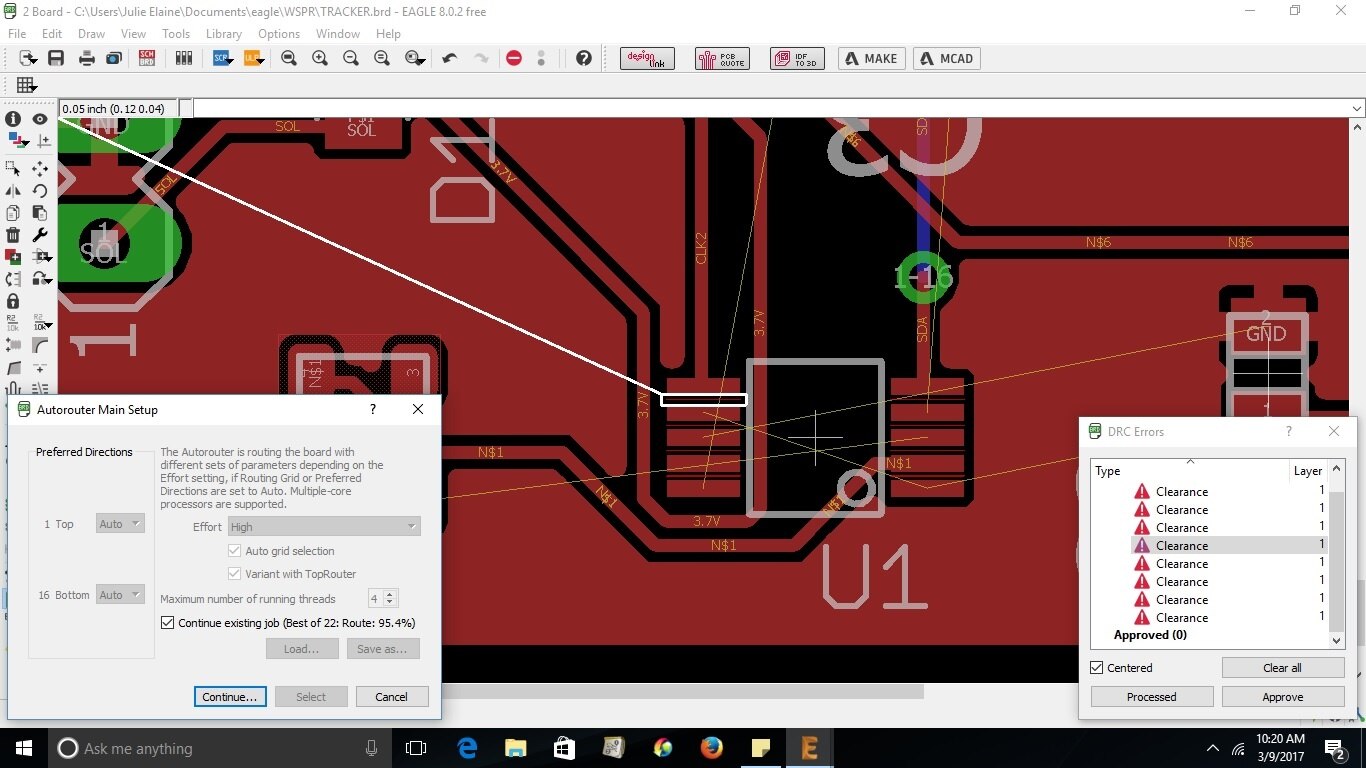The width and height of the screenshot is (1366, 768).
Task: Select the Delete trash can tool
Action: click(x=13, y=235)
